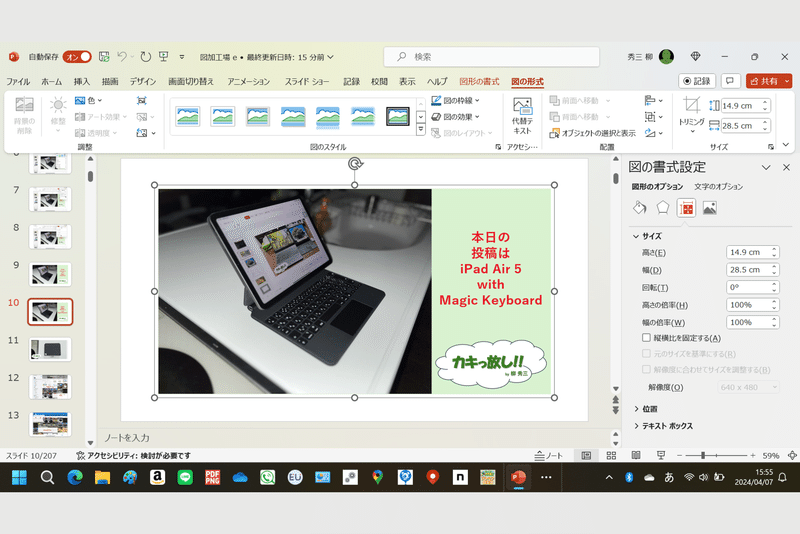Switch to reading view icon

click(636, 455)
